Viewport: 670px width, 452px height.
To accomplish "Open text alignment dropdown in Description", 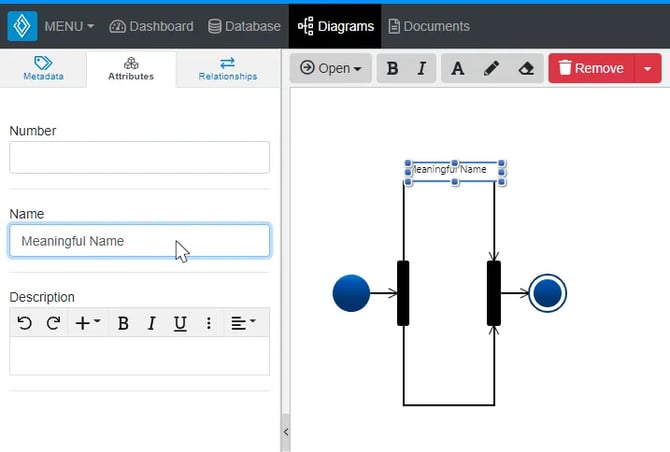I will point(243,323).
